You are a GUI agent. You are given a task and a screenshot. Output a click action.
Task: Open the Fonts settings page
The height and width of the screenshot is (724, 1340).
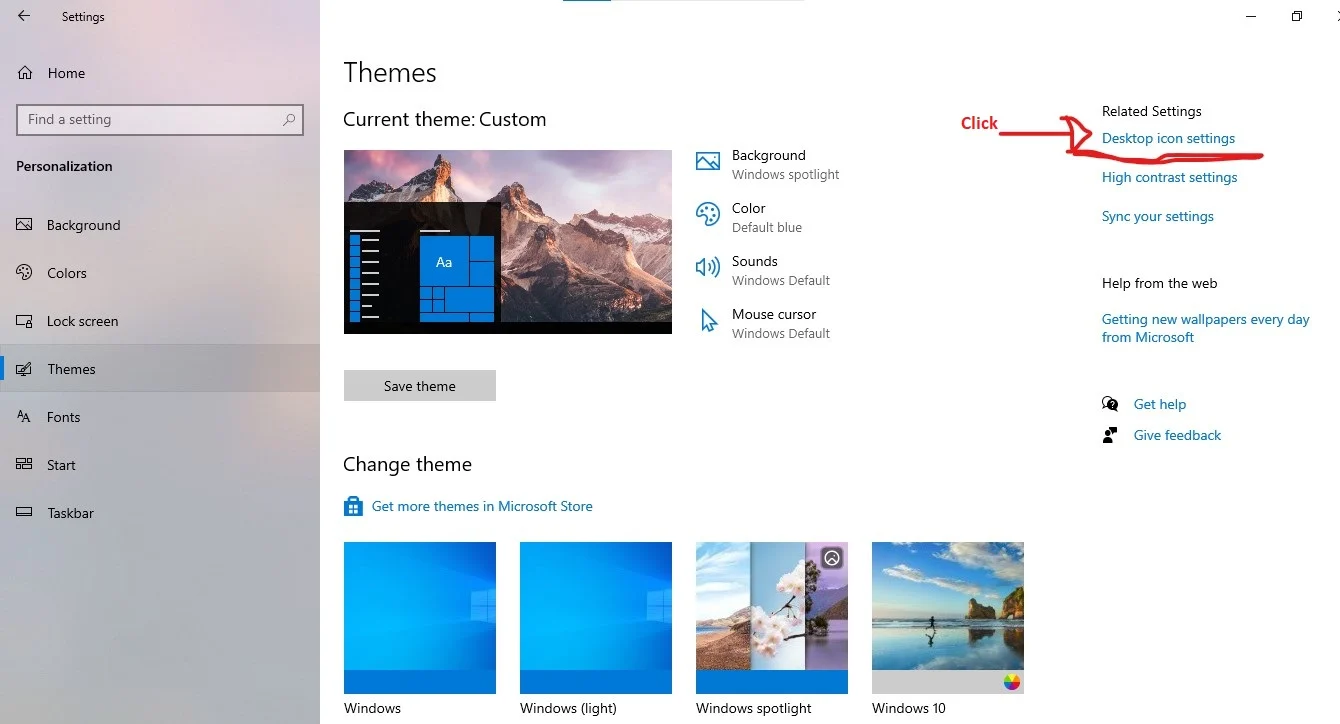coord(160,417)
